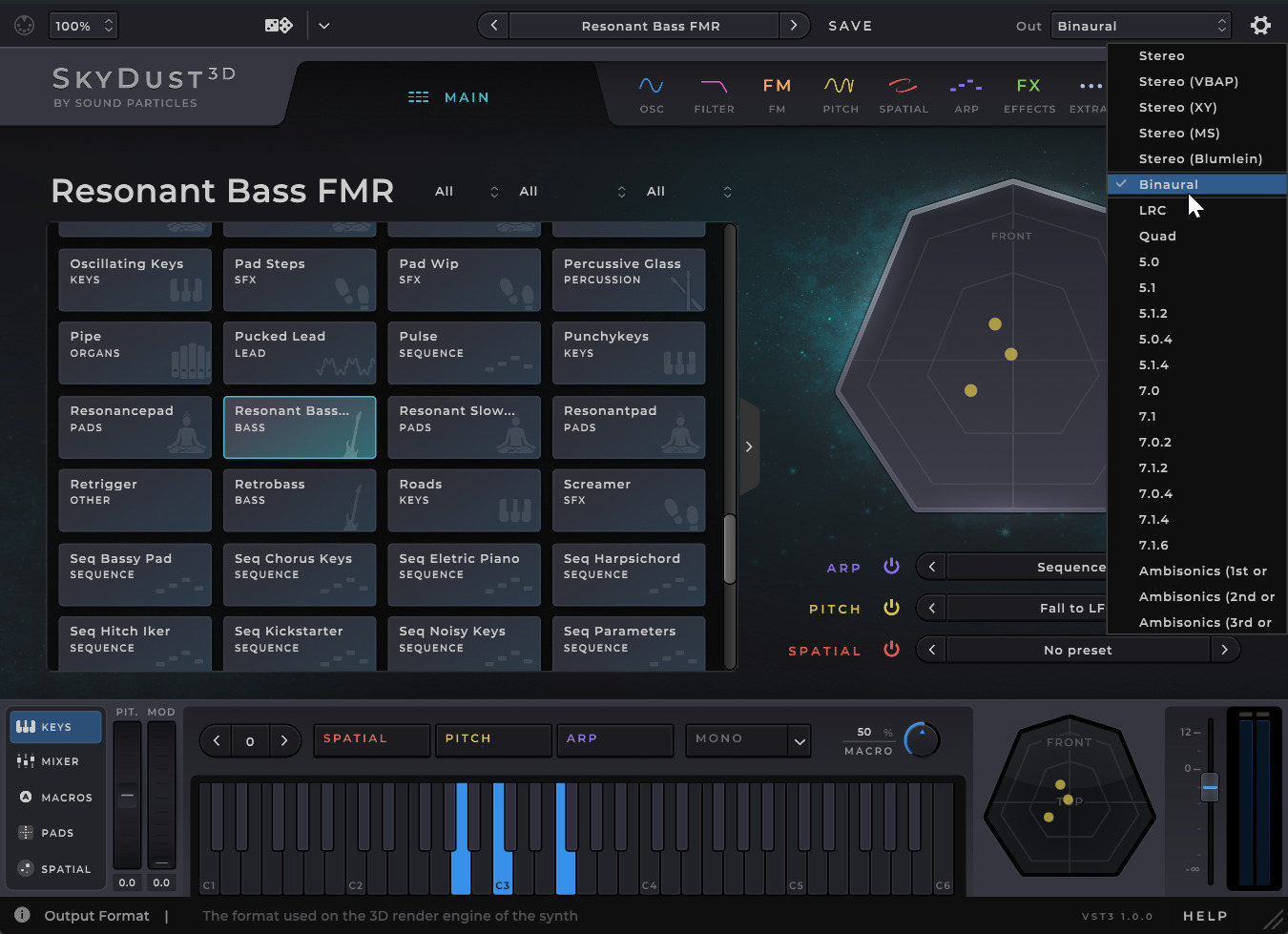Toggle PITCH power button
This screenshot has height=934, width=1288.
(x=891, y=608)
